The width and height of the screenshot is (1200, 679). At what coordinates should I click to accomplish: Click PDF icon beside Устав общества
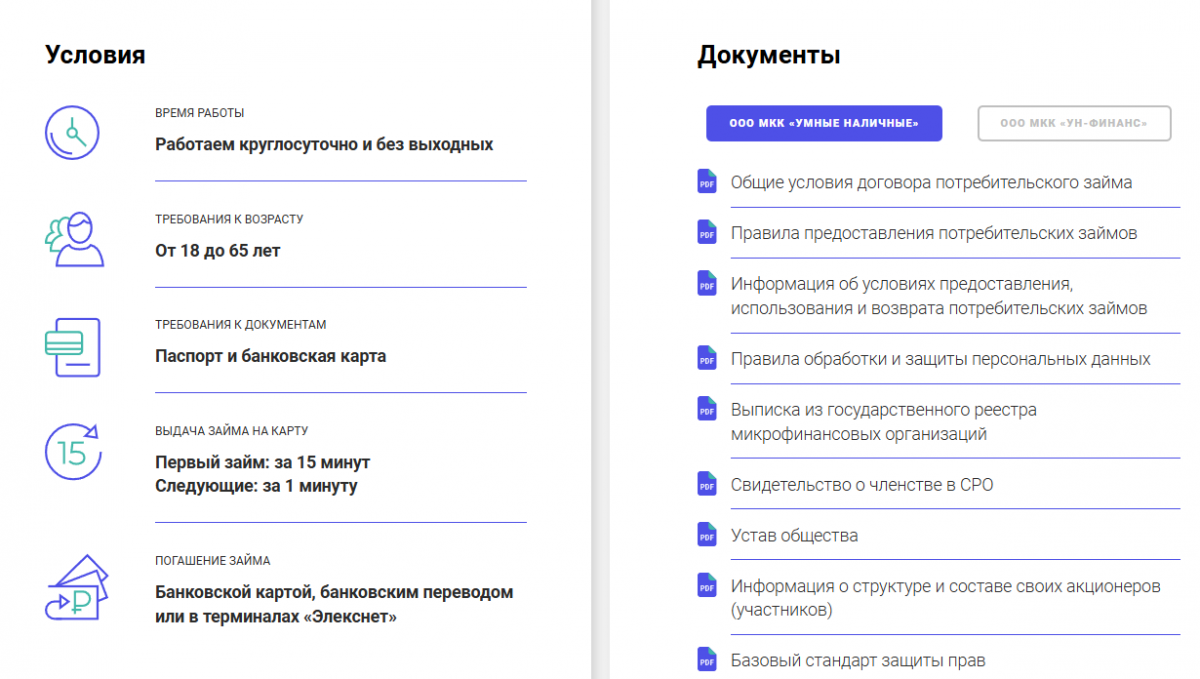(x=707, y=535)
